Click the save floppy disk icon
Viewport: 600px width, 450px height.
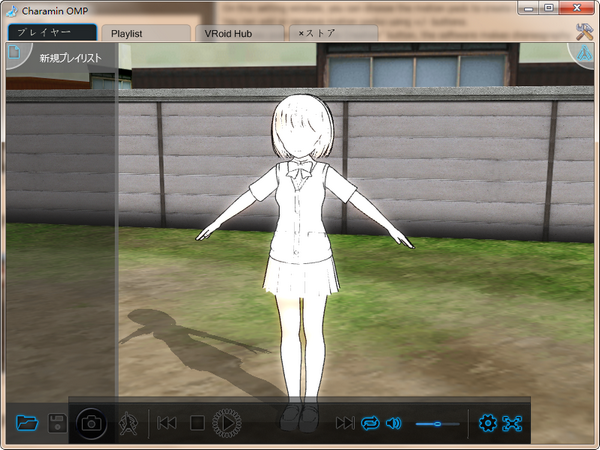tap(58, 423)
